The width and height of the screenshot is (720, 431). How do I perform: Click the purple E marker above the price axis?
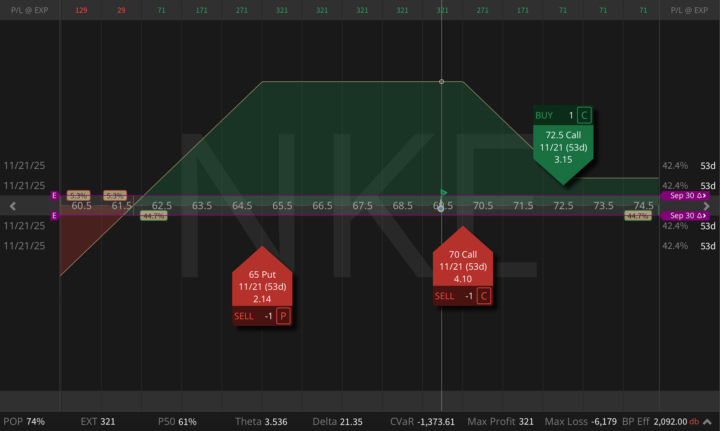coord(54,196)
